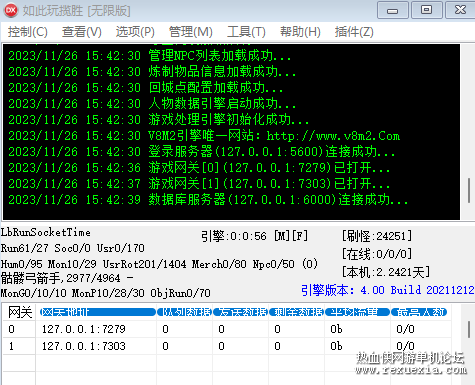The width and height of the screenshot is (475, 385).
Task: Click log line 游戏处理引擎初始化成功
Action: coord(159,119)
